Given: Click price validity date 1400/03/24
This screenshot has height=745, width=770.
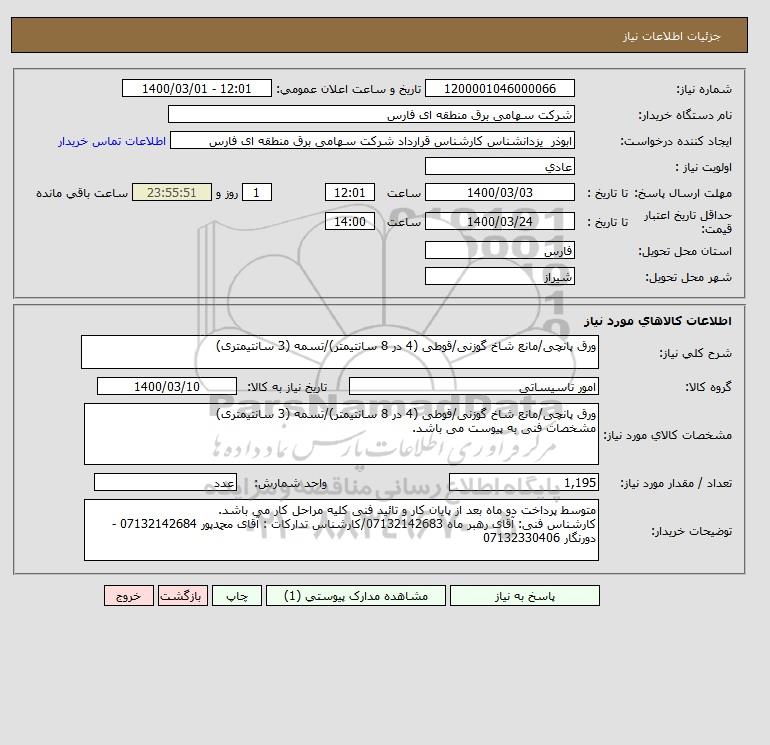Looking at the screenshot, I should coord(499,221).
